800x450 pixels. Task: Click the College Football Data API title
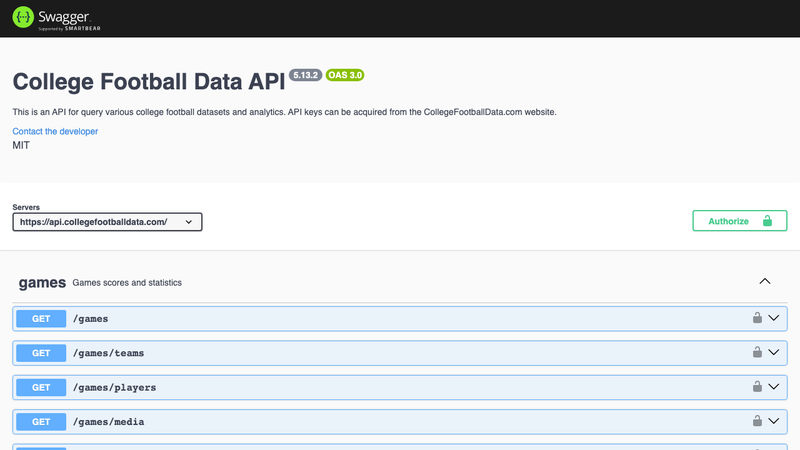tap(149, 82)
